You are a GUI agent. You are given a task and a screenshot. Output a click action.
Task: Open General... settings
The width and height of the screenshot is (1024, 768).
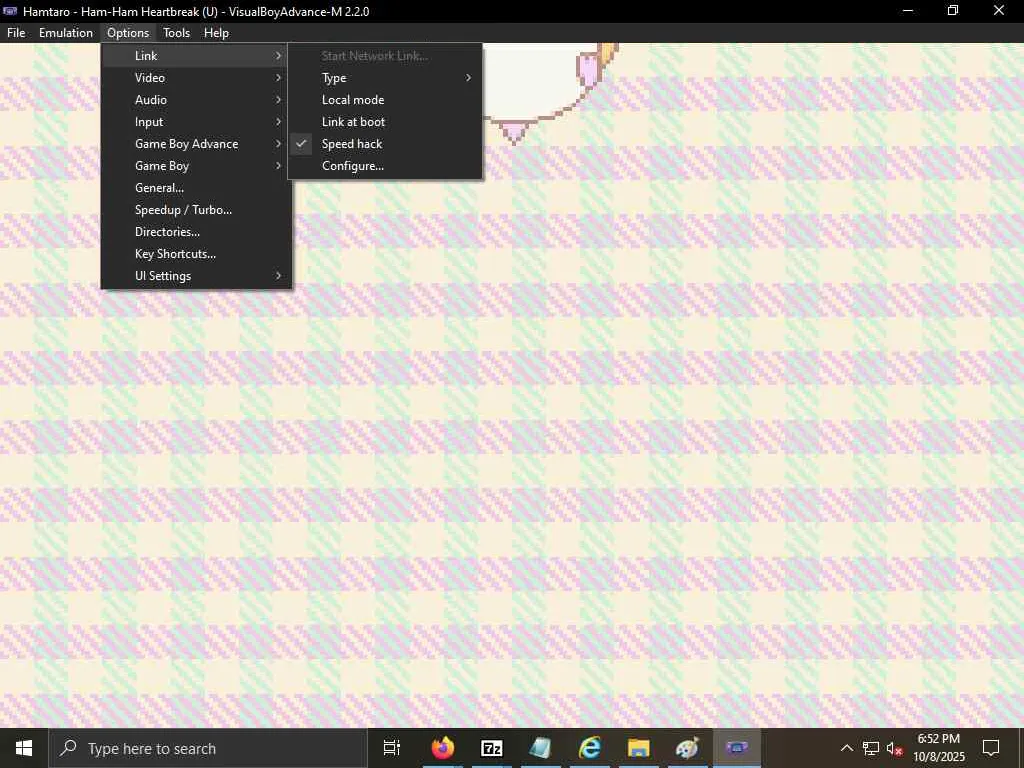pos(196,188)
